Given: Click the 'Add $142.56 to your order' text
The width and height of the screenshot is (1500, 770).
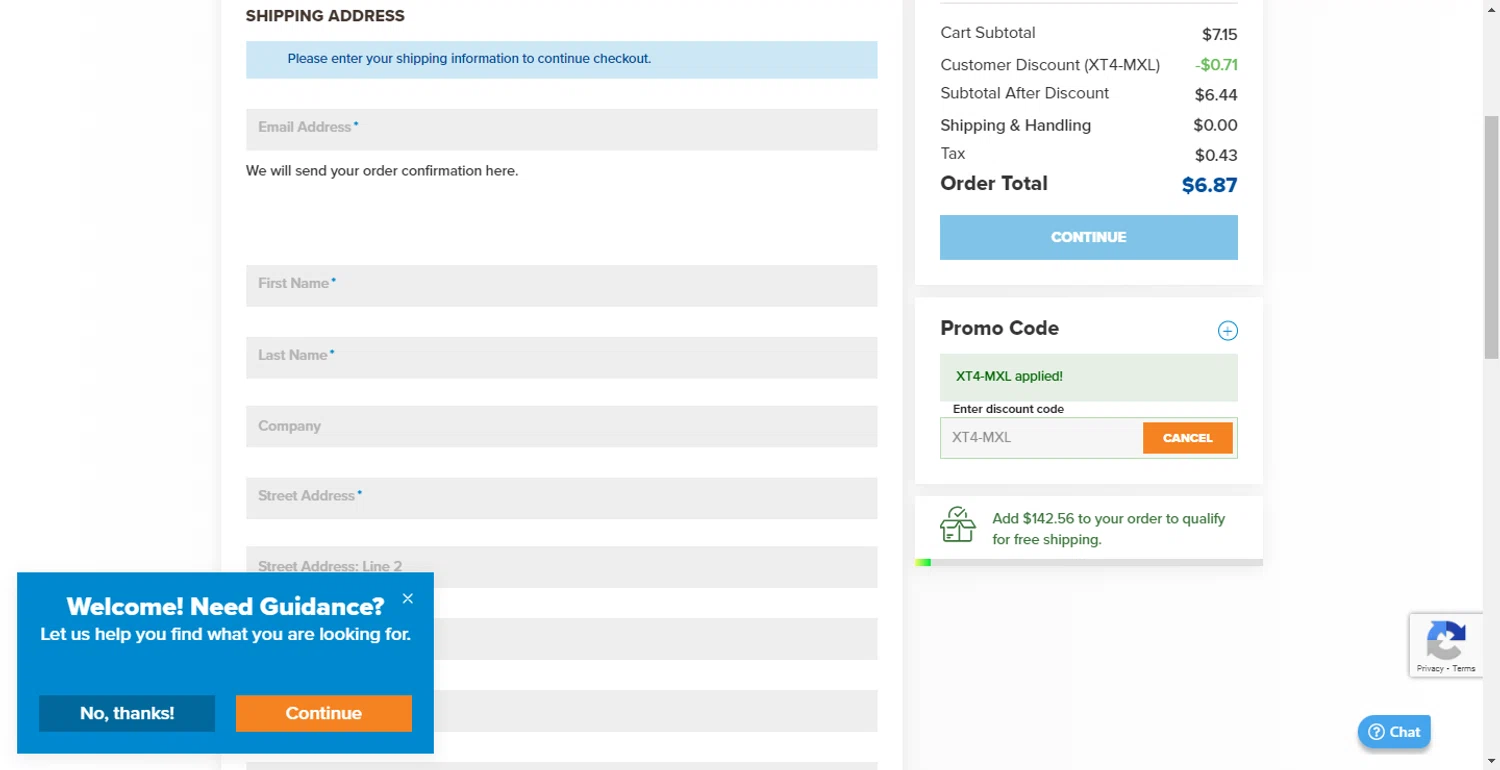Looking at the screenshot, I should (1108, 529).
